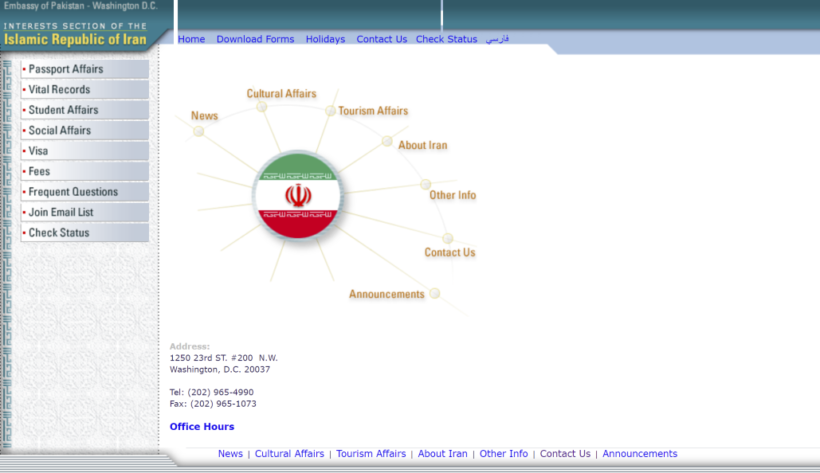Open Check Status in top navigation
The height and width of the screenshot is (473, 820).
tap(447, 39)
